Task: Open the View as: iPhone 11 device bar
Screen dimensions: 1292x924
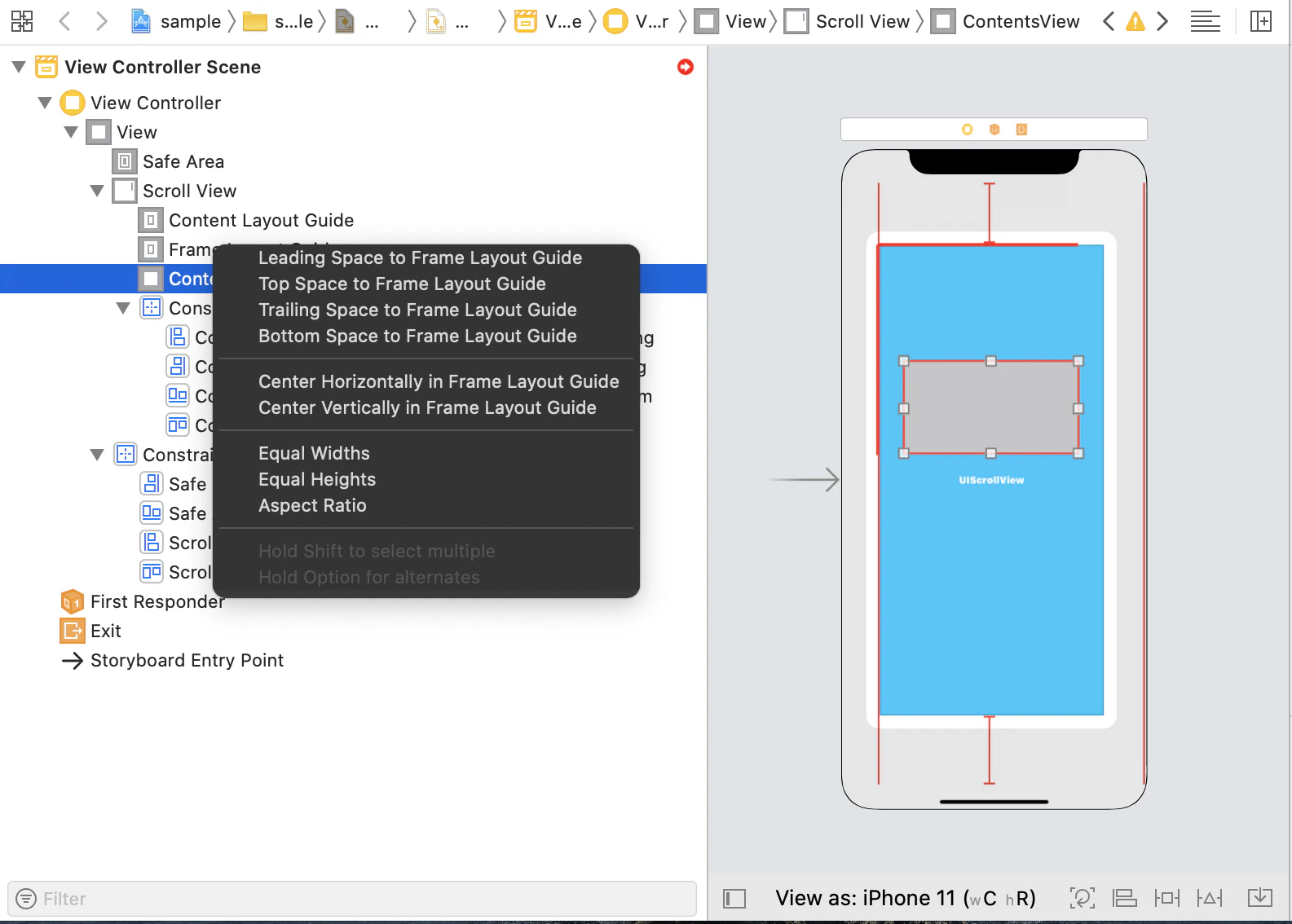Action: [x=906, y=898]
